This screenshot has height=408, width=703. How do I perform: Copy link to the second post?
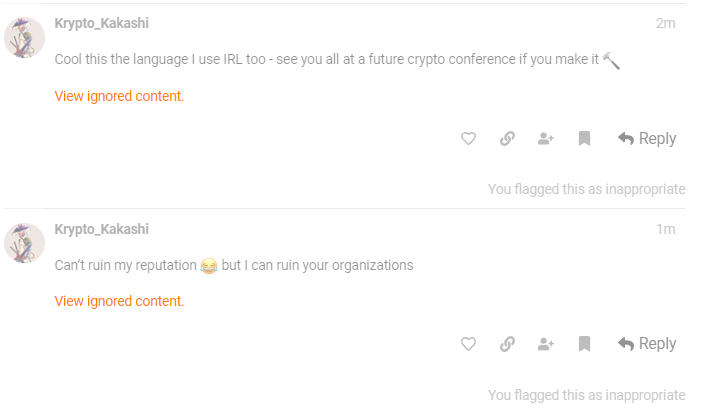click(507, 344)
